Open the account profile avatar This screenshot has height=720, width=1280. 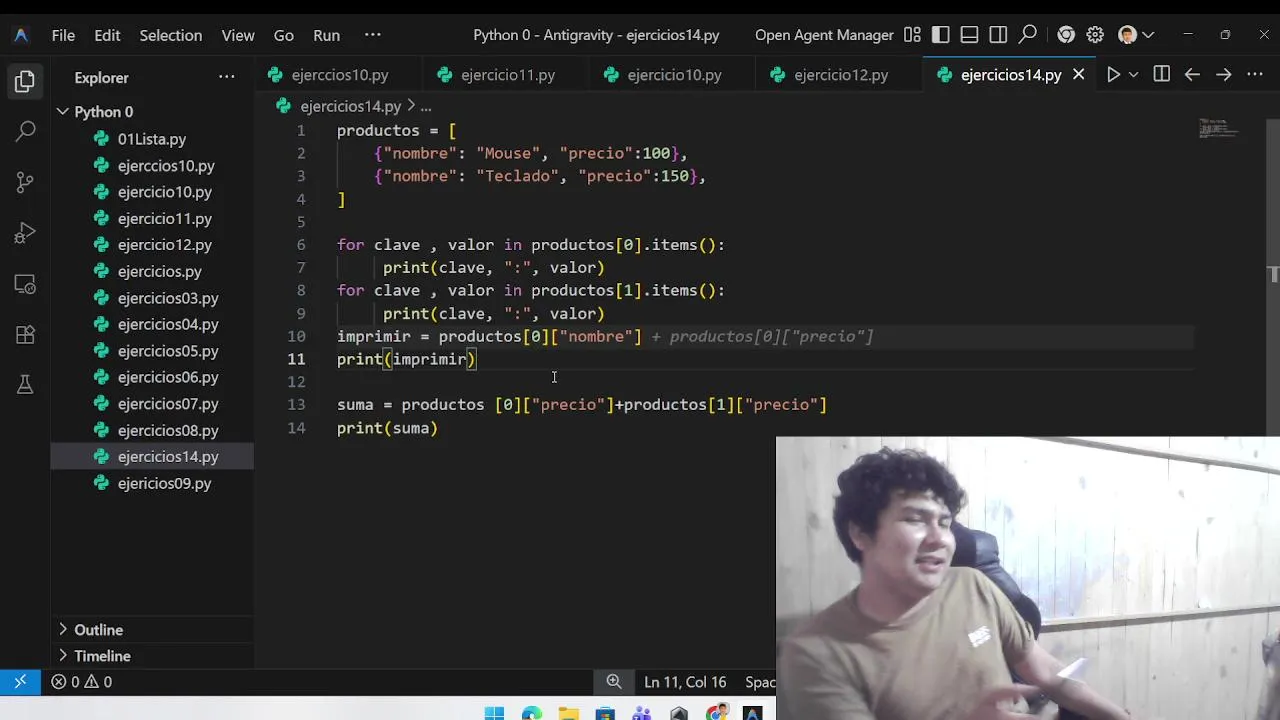click(1127, 35)
